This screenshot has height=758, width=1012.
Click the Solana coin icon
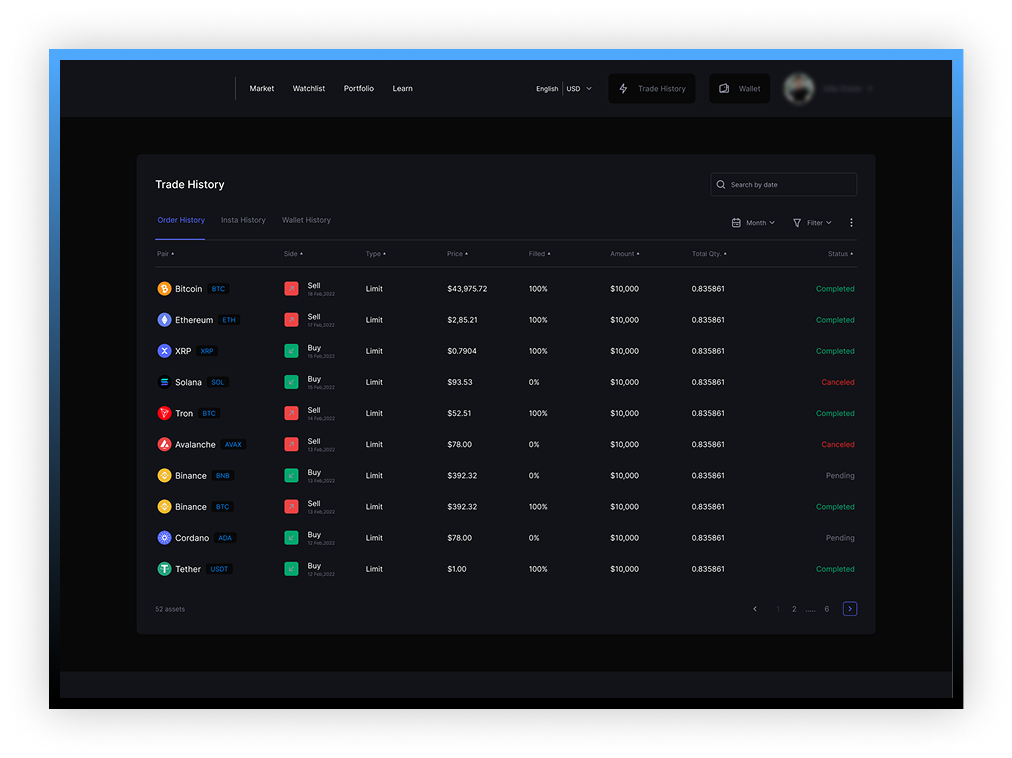click(x=164, y=382)
